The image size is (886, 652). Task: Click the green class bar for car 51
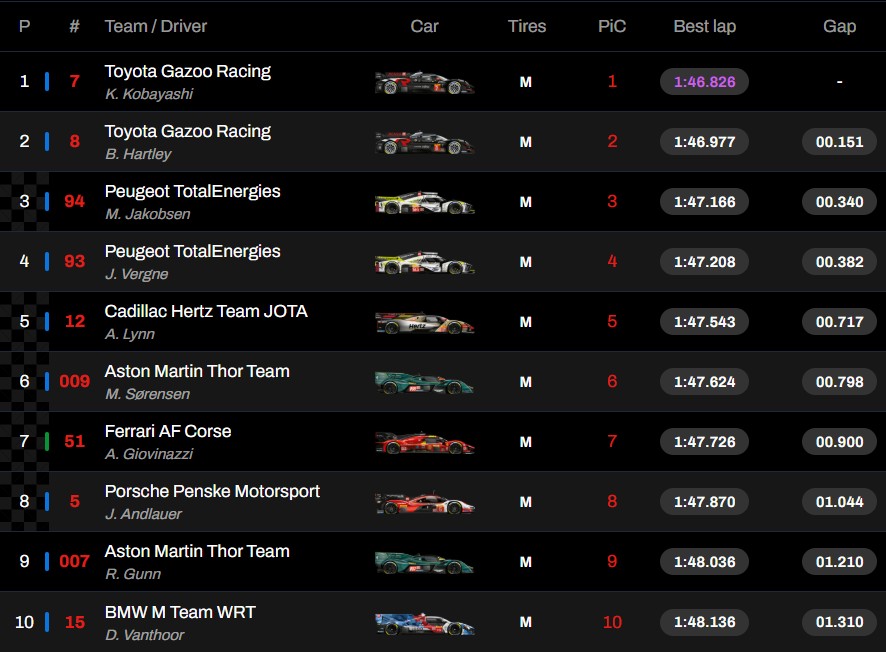[47, 442]
